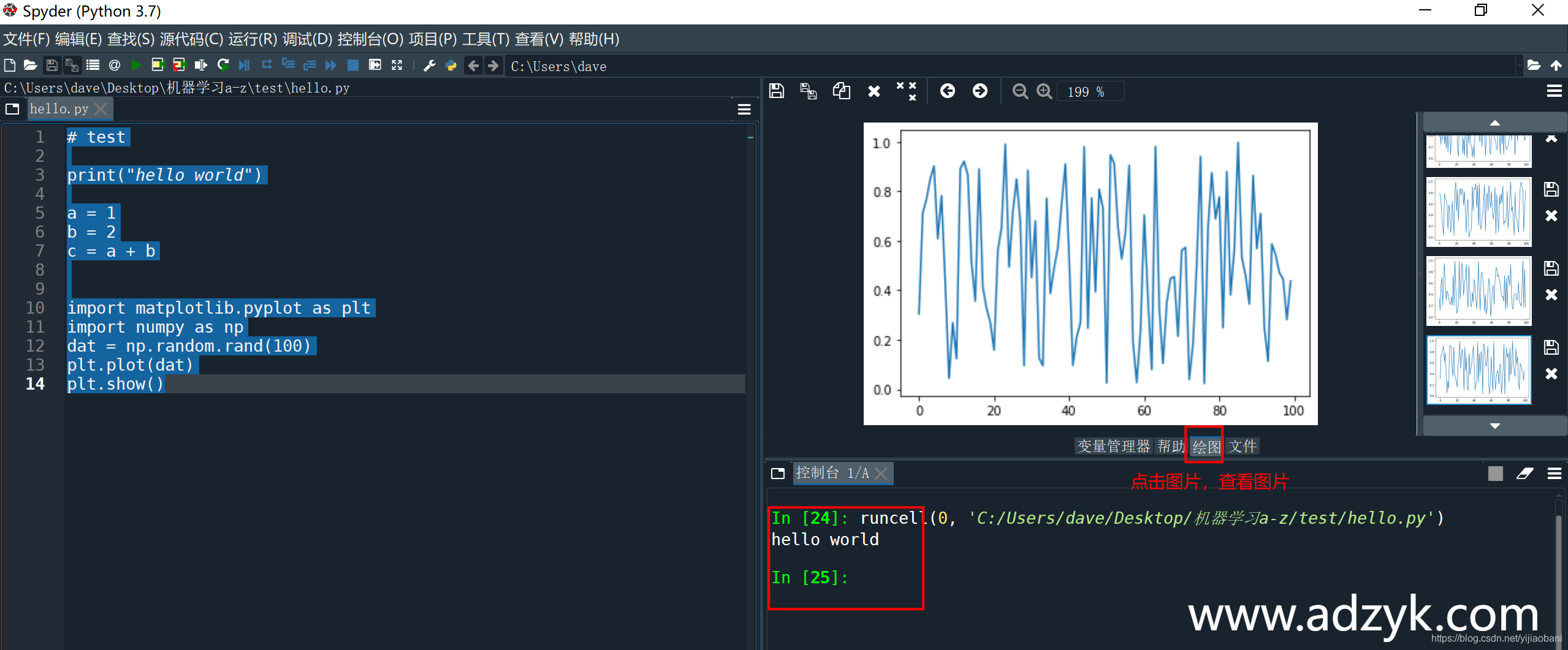The image size is (1568, 650).
Task: Copy the current plot to clipboard
Action: pos(841,91)
